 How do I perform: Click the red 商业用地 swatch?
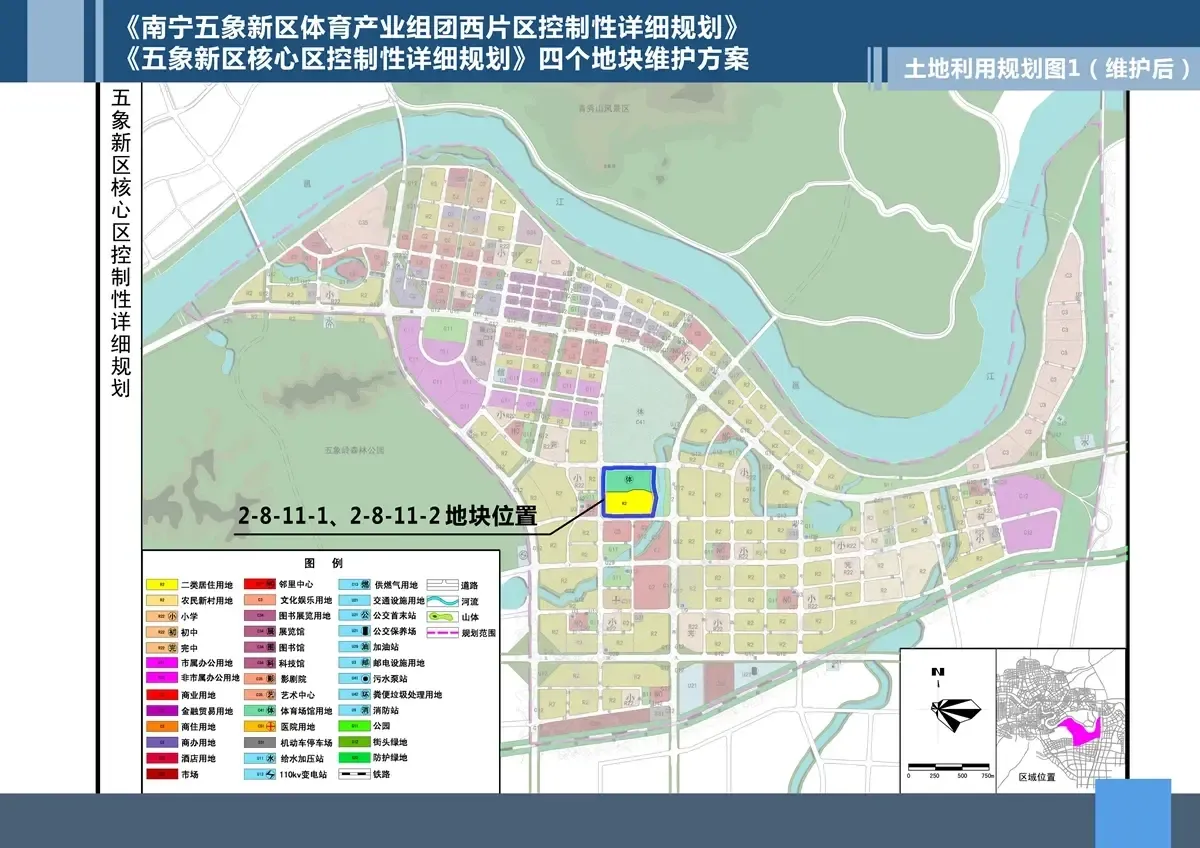(162, 695)
